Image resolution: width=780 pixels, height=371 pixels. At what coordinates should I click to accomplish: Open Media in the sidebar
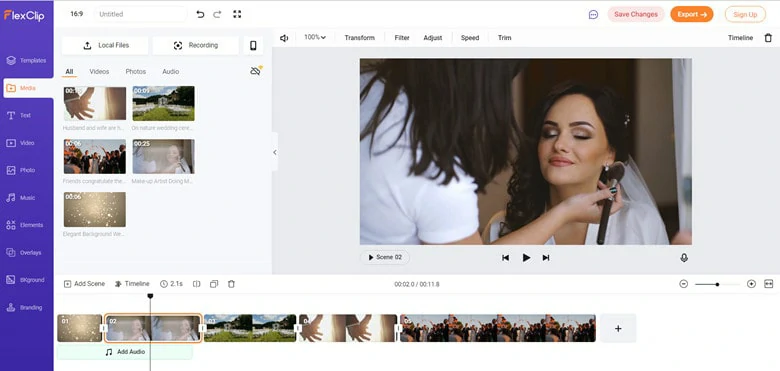[x=27, y=88]
